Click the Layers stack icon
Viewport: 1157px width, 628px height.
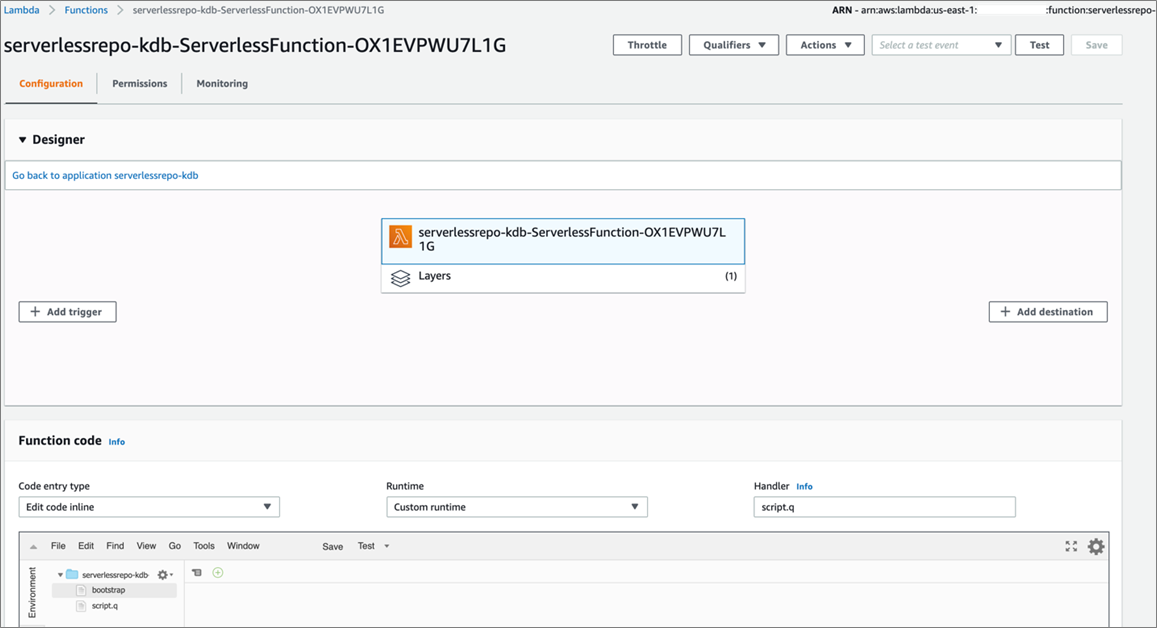tap(400, 278)
